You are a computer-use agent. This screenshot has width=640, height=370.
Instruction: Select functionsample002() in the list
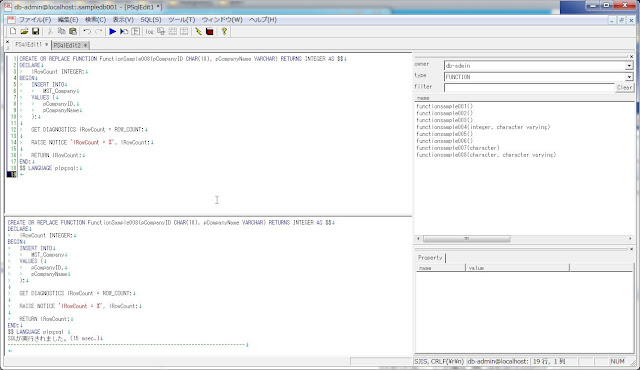pos(444,113)
